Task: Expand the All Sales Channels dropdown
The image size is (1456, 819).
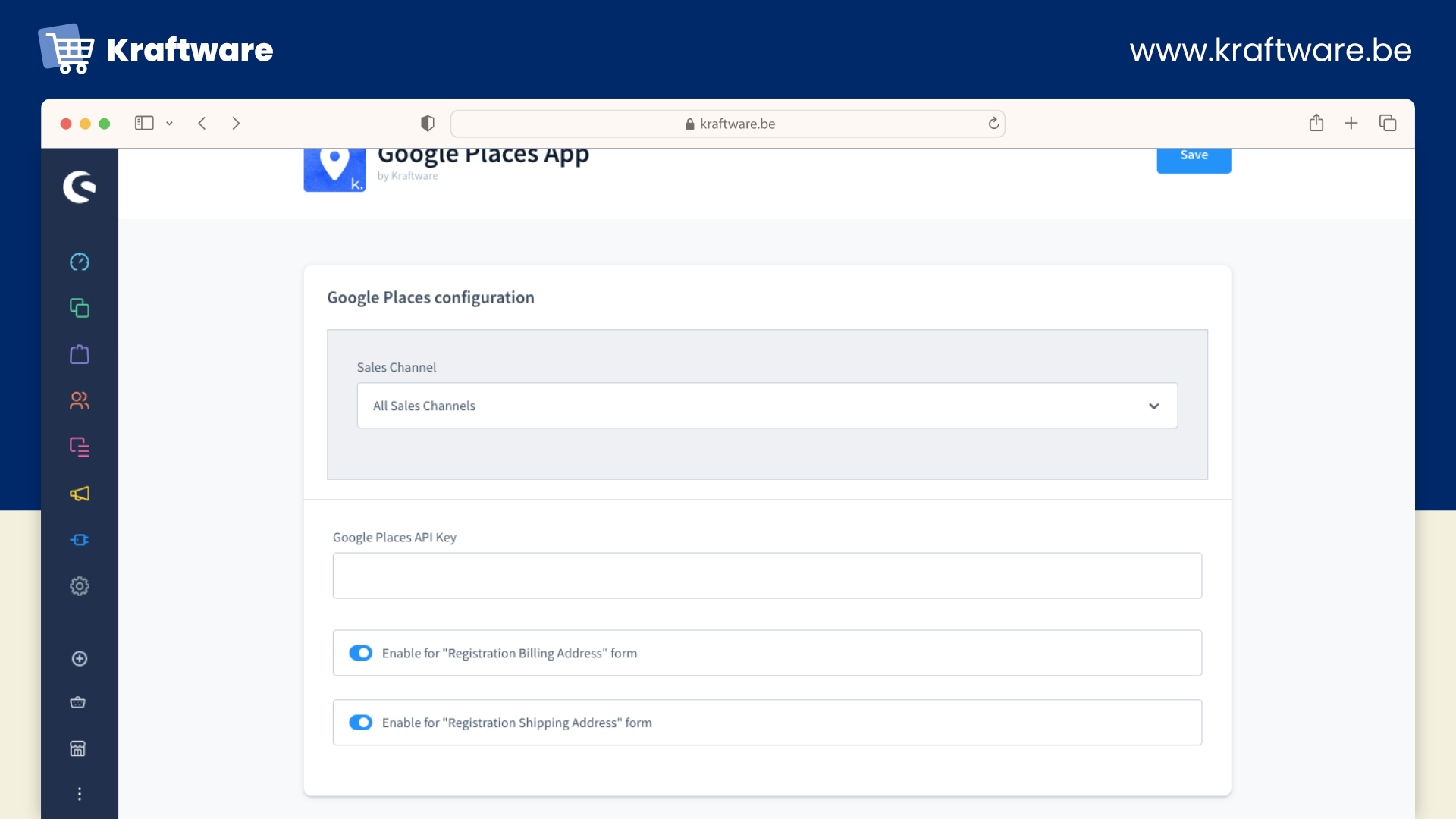Action: click(x=767, y=406)
